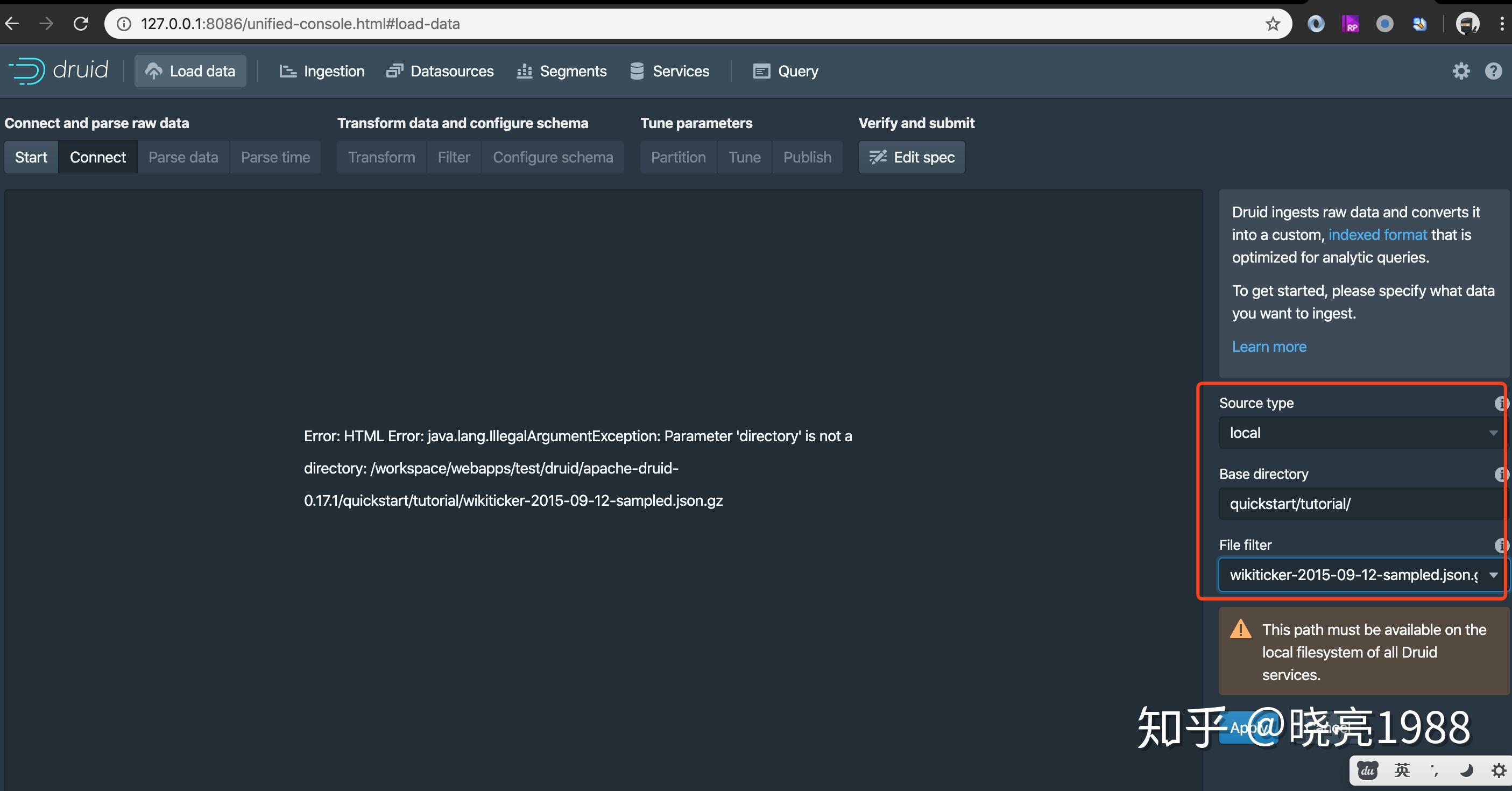This screenshot has width=1512, height=791.
Task: Open the settings gear menu
Action: 1461,72
